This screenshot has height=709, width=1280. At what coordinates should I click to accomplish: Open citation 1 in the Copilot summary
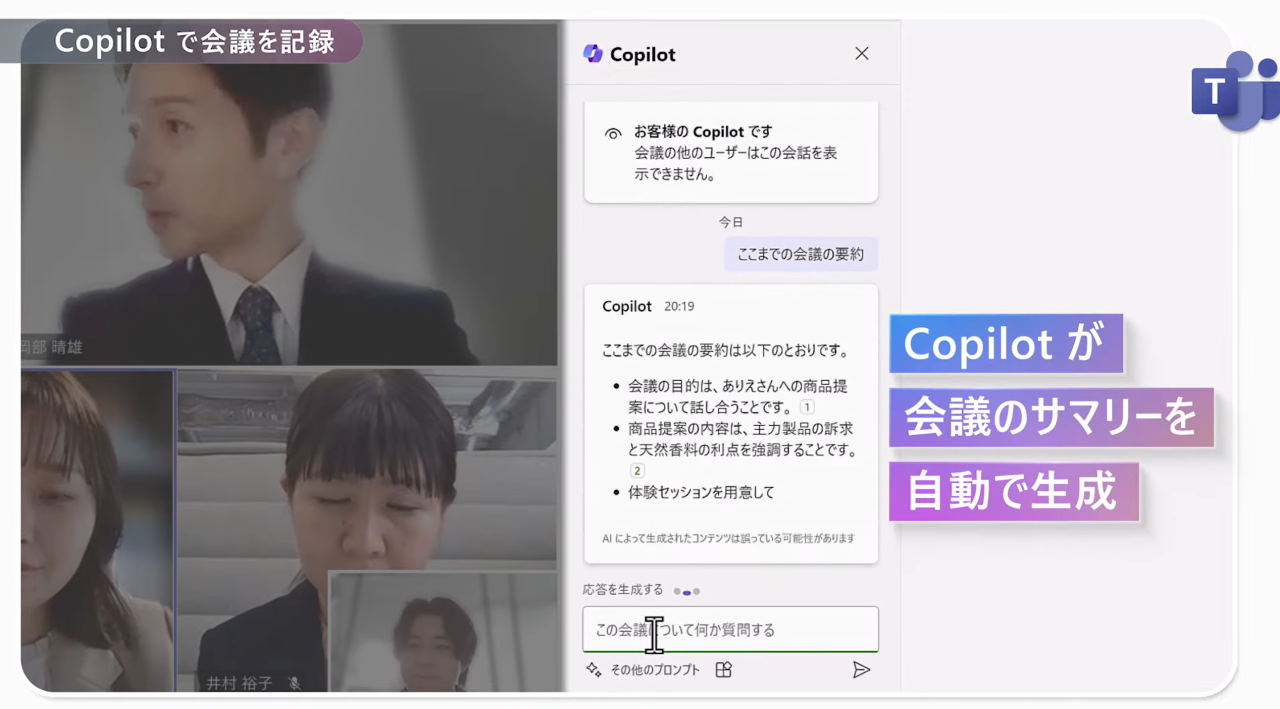[807, 407]
